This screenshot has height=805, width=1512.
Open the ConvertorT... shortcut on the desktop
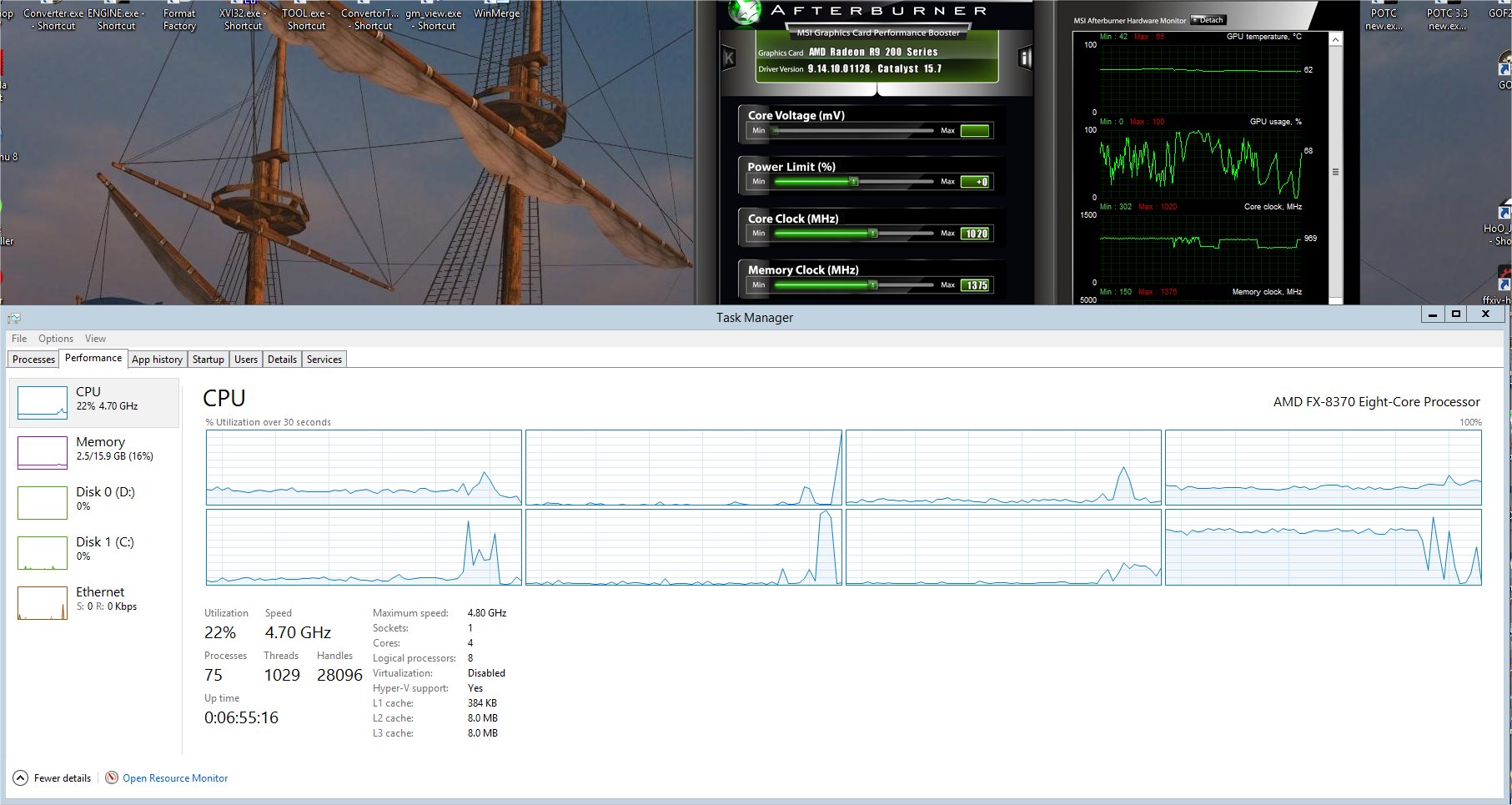coord(369,17)
